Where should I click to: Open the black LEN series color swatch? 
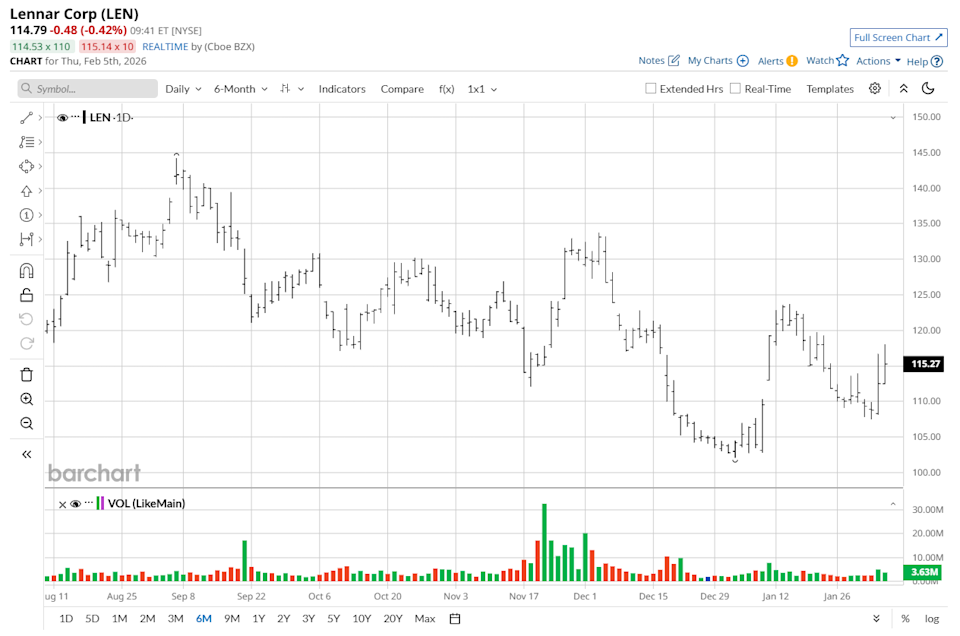pos(84,117)
